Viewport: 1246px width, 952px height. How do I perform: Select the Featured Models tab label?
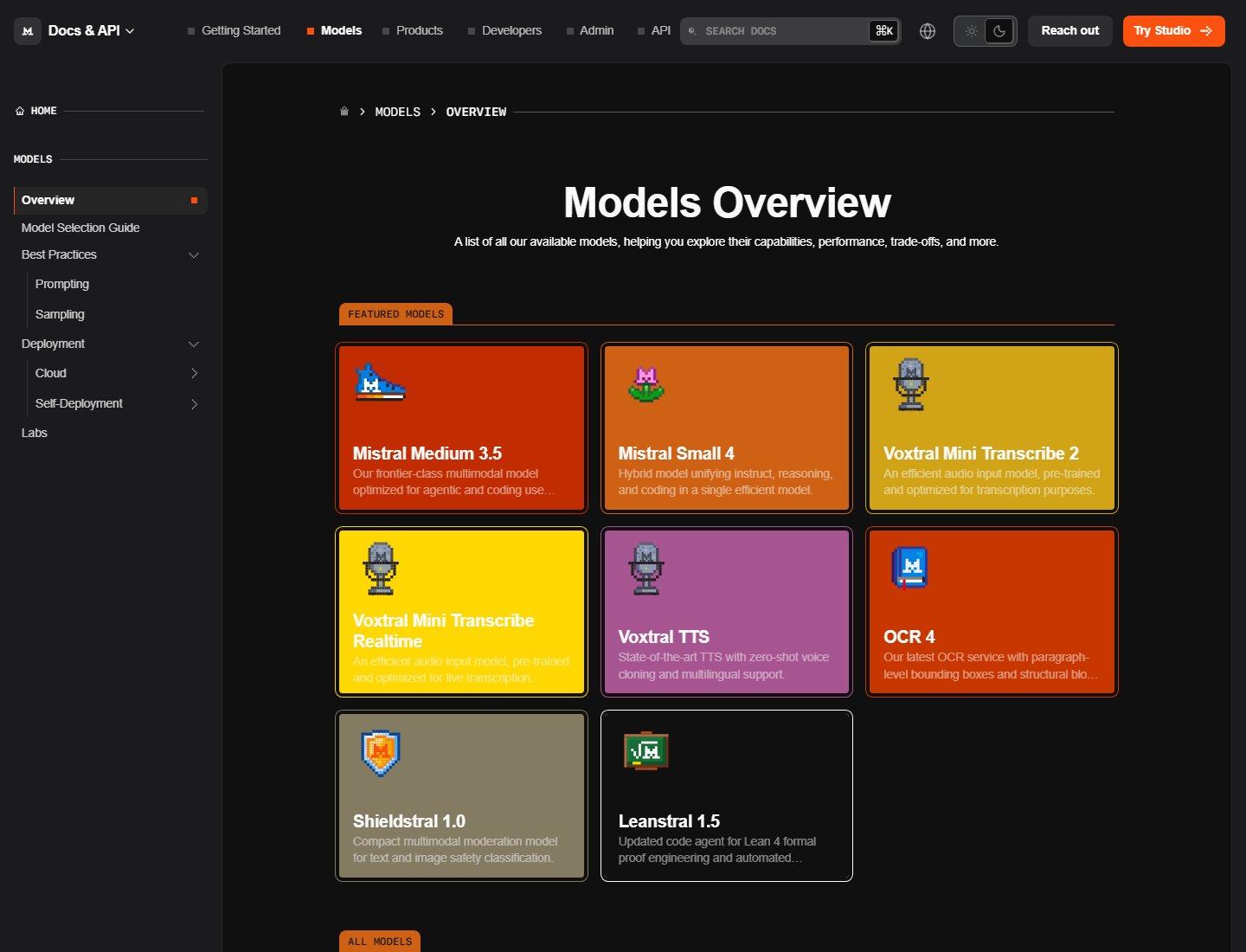(395, 314)
